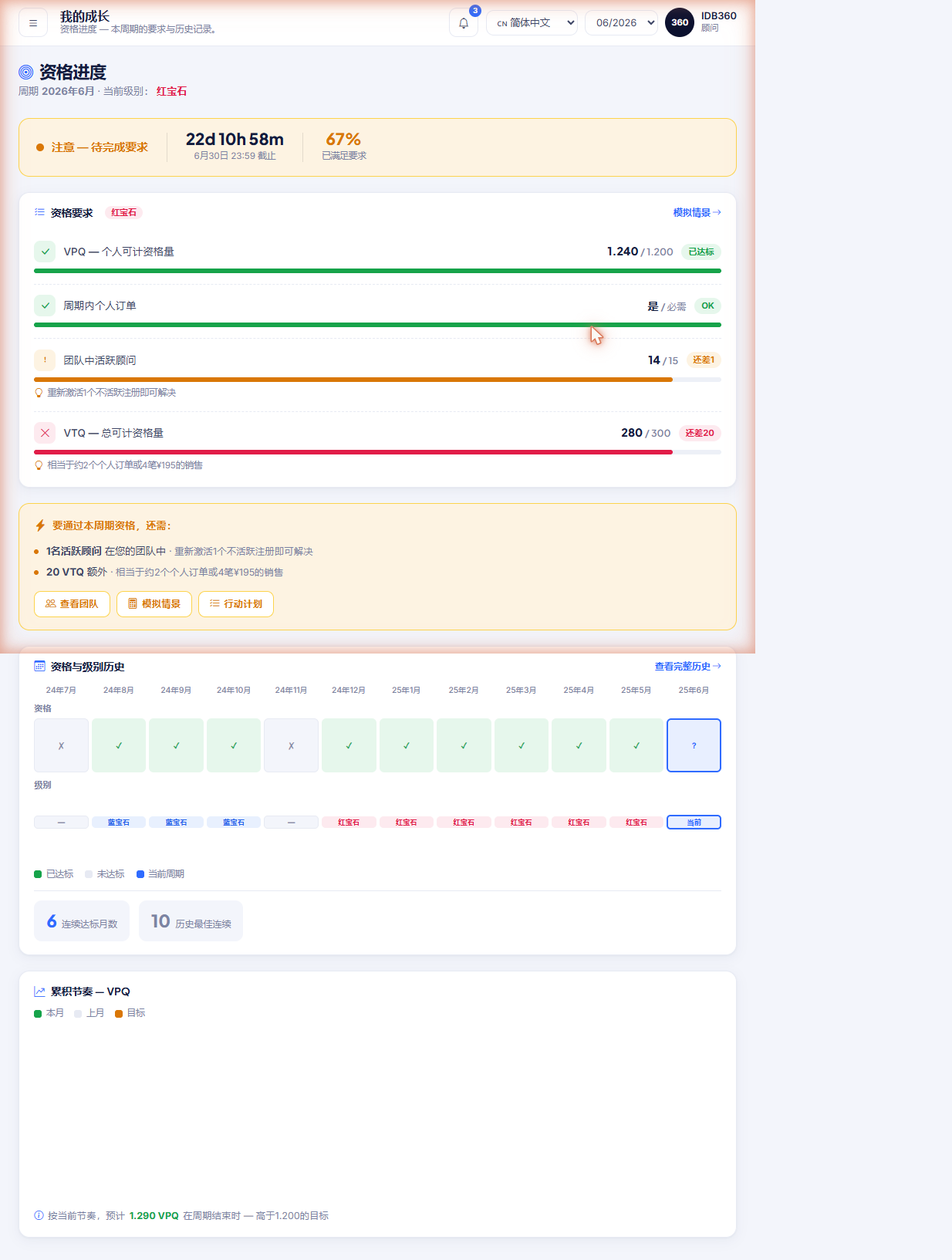
Task: Click the red X icon for VTQ
Action: [x=45, y=433]
